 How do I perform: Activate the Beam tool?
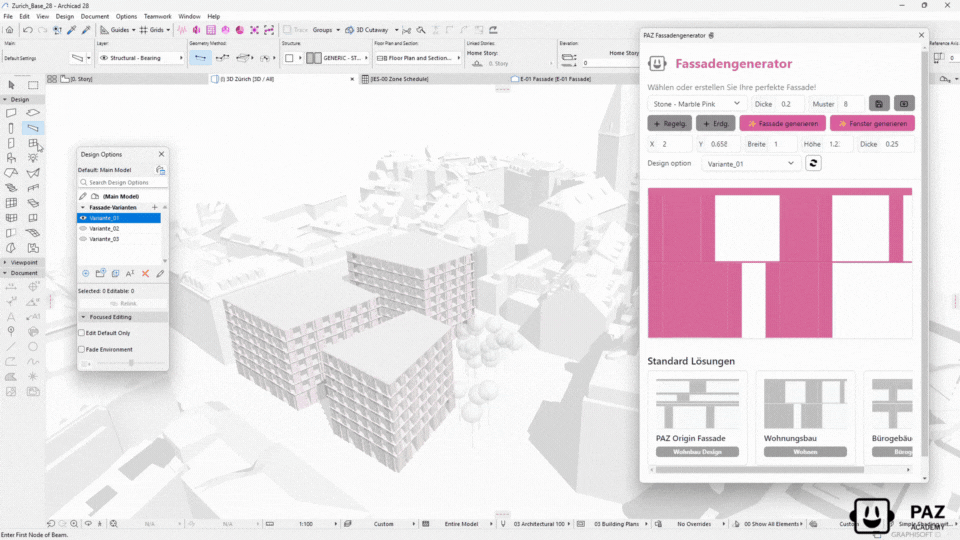(x=33, y=128)
